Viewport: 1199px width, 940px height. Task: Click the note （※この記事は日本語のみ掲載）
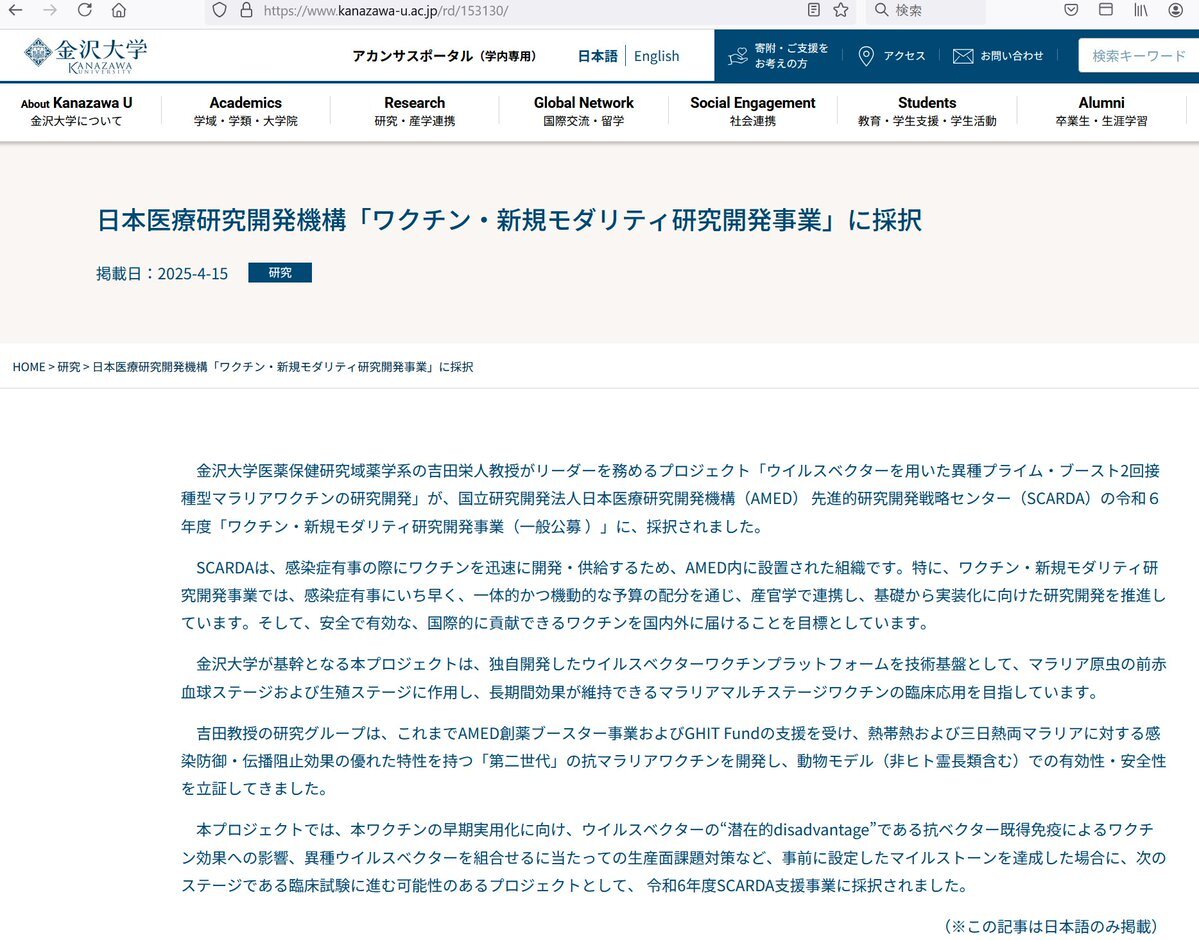coord(1051,926)
